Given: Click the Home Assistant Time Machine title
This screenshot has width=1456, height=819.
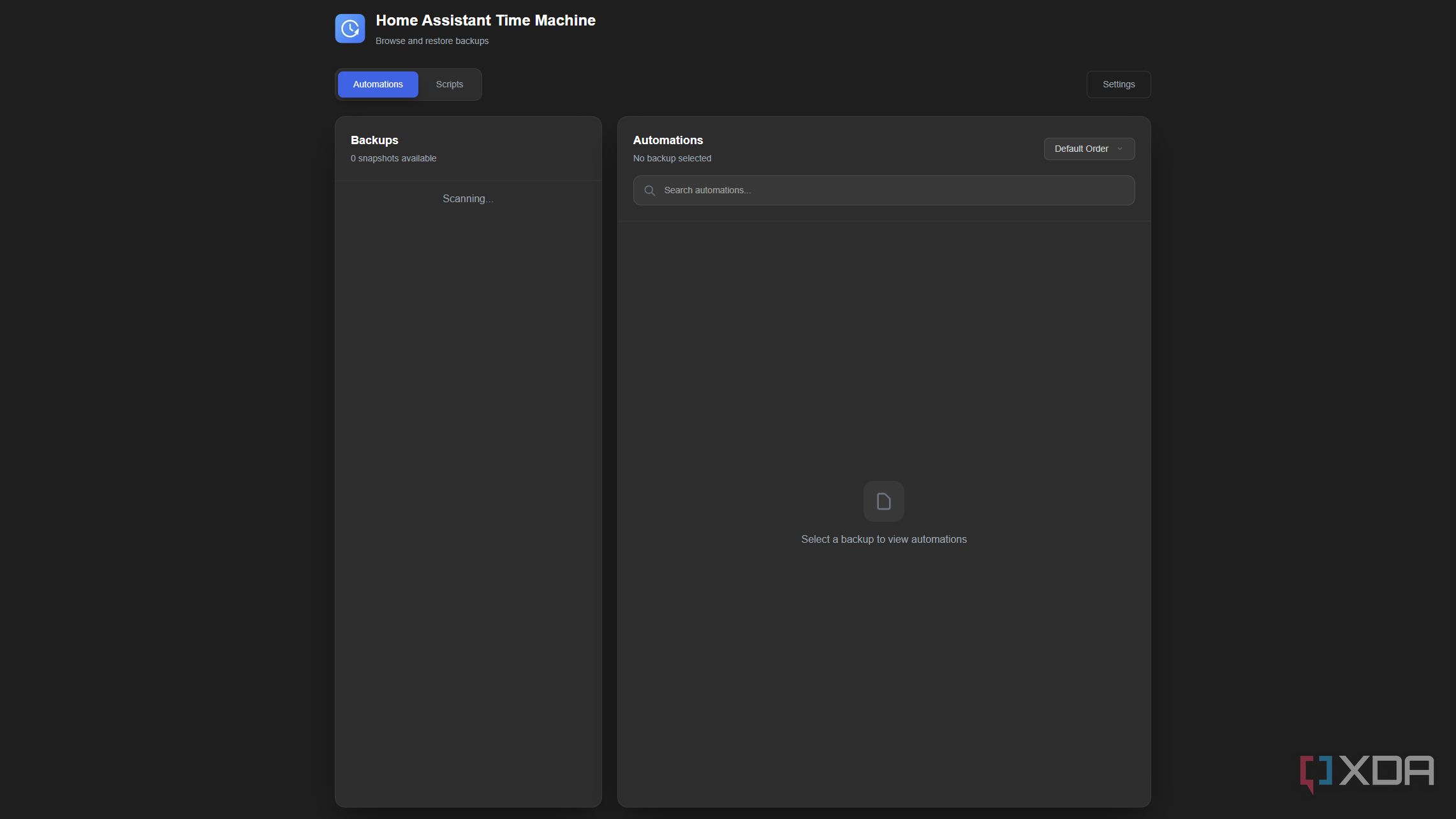Looking at the screenshot, I should coord(485,20).
